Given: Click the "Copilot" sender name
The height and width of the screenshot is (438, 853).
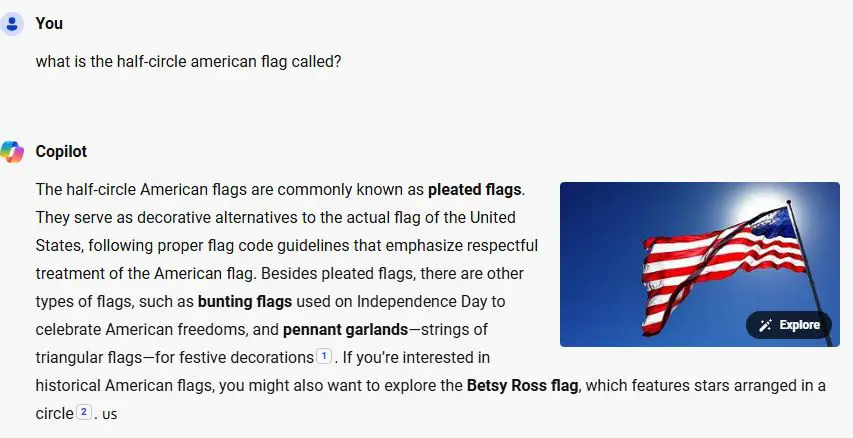Looking at the screenshot, I should [x=61, y=151].
